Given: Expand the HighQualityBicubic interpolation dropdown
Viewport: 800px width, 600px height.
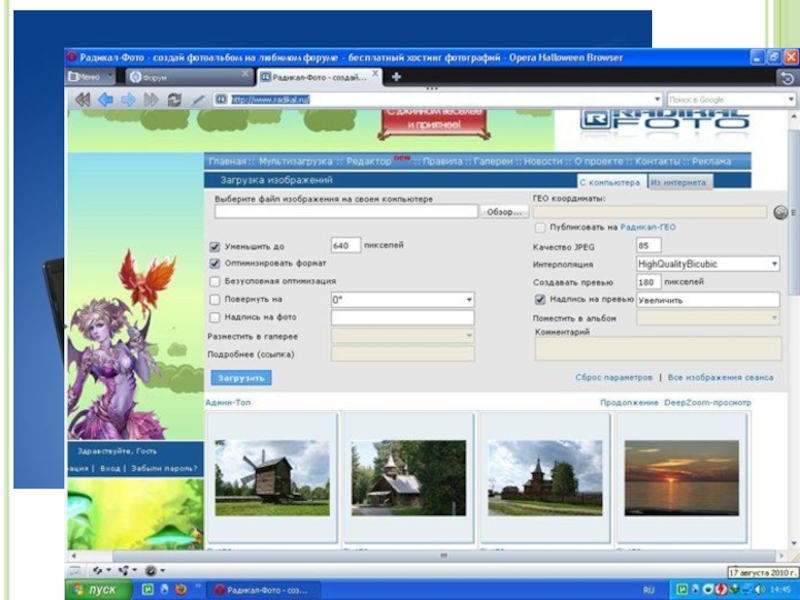Looking at the screenshot, I should [774, 264].
